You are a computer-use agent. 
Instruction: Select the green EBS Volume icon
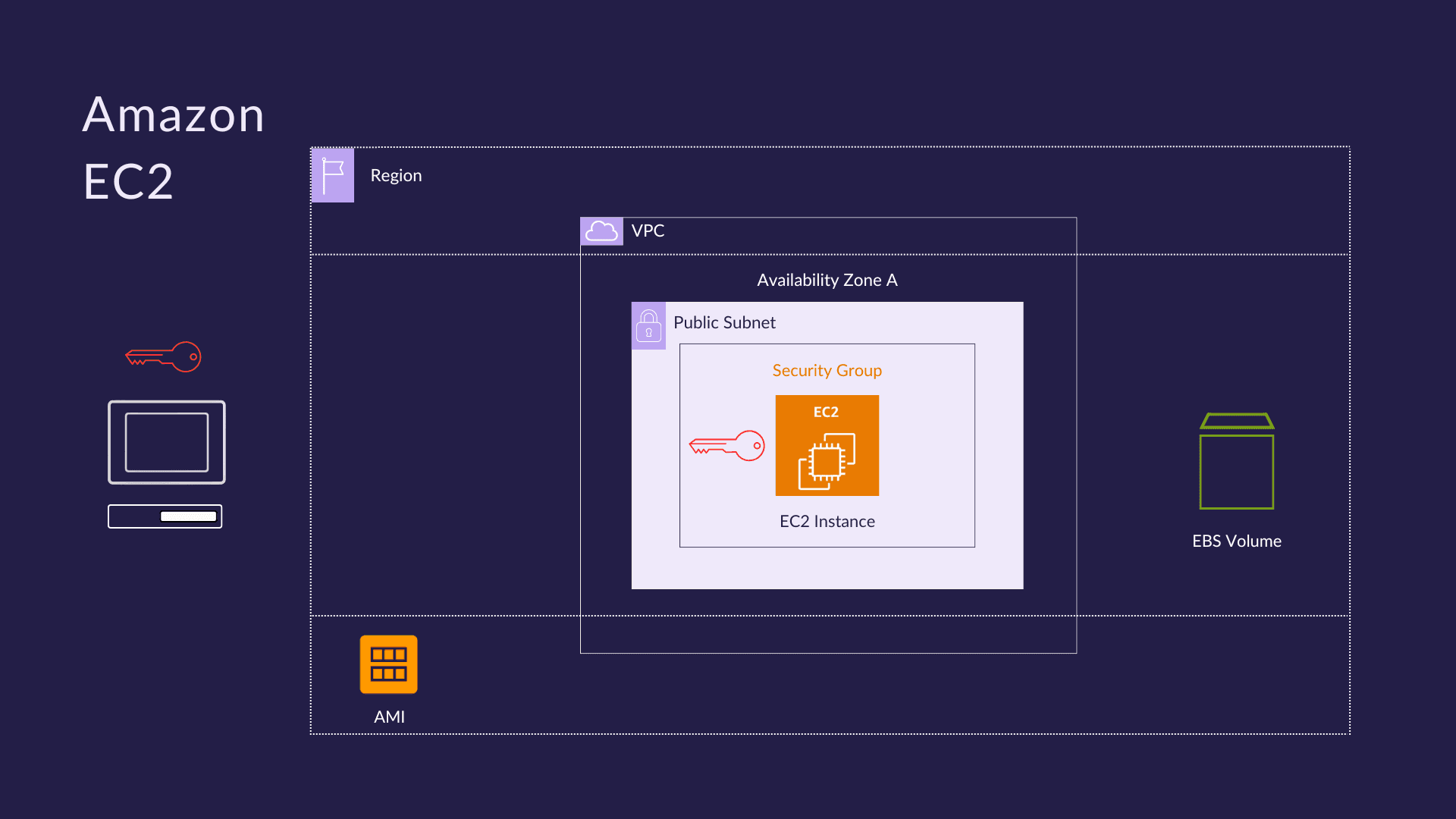coord(1237,461)
